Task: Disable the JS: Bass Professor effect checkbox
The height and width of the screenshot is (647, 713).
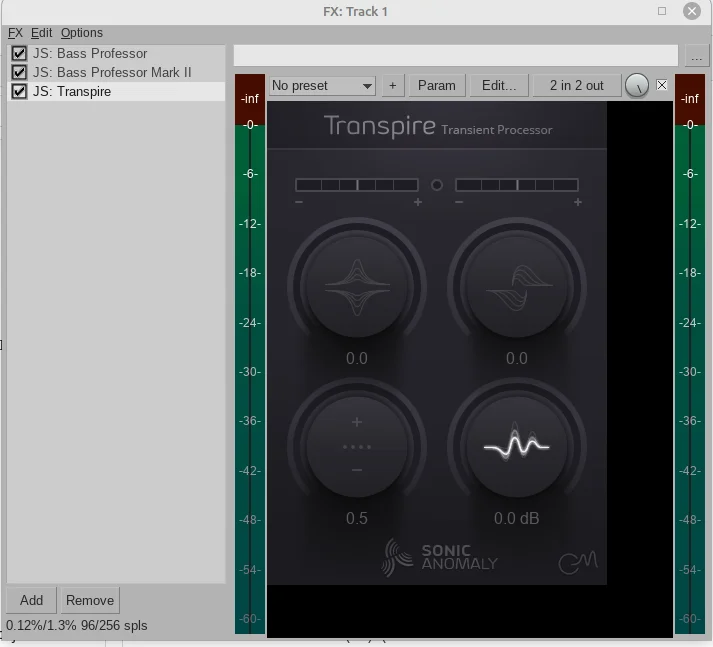Action: [x=19, y=53]
